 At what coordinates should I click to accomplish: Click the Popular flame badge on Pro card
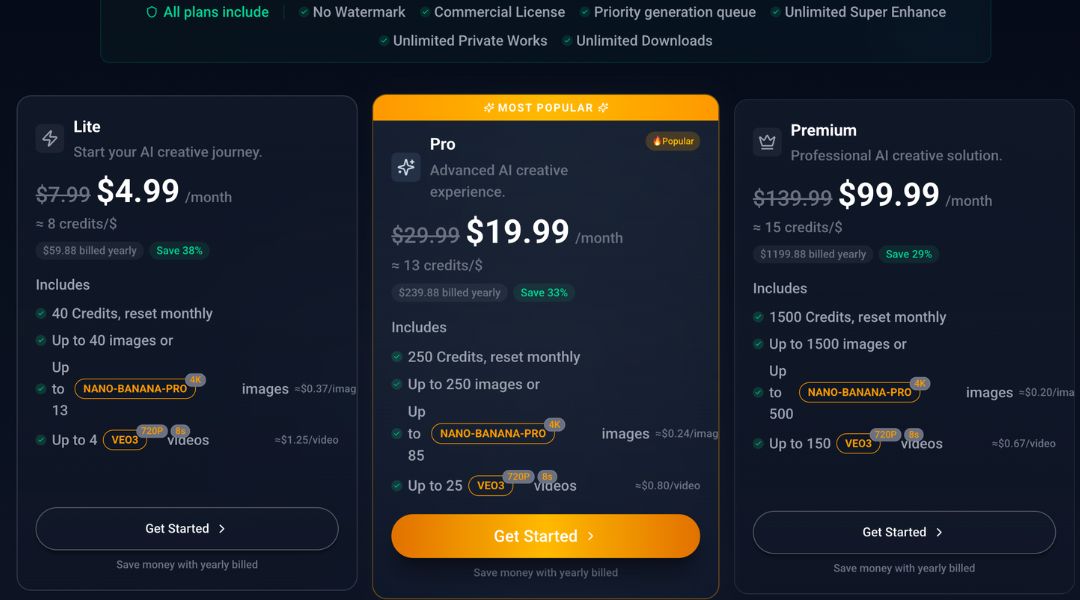tap(673, 141)
